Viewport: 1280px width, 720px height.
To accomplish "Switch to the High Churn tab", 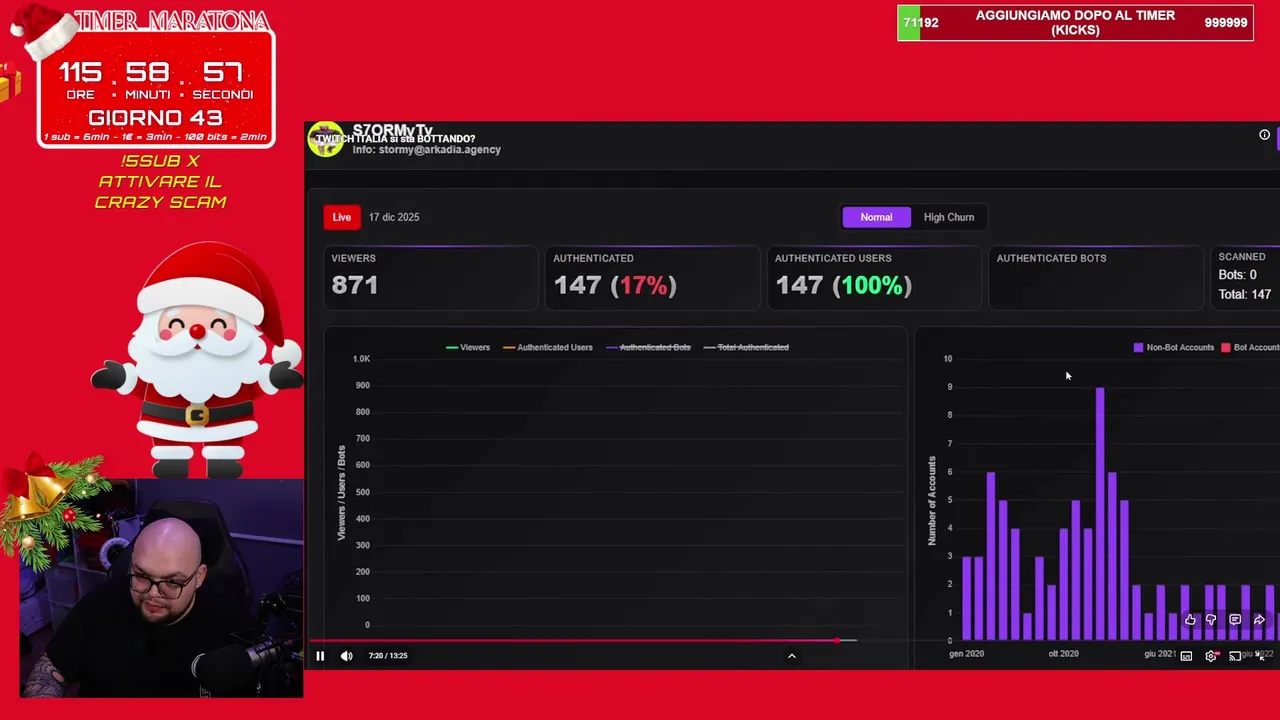I will coord(949,217).
